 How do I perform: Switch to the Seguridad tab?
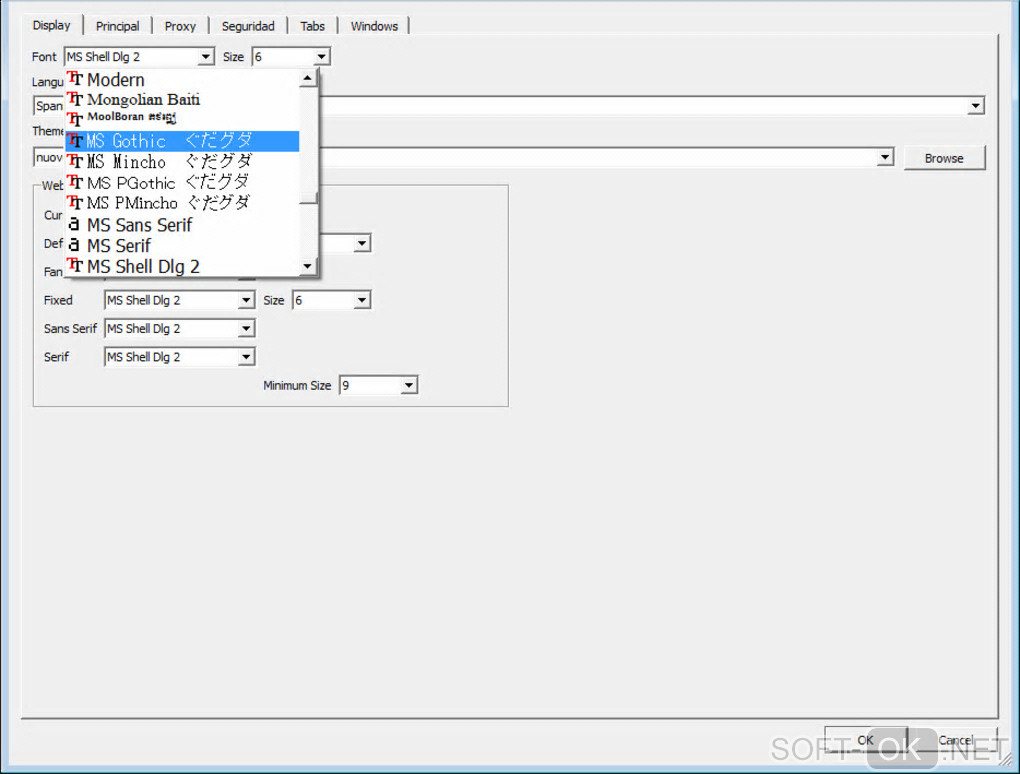click(248, 26)
